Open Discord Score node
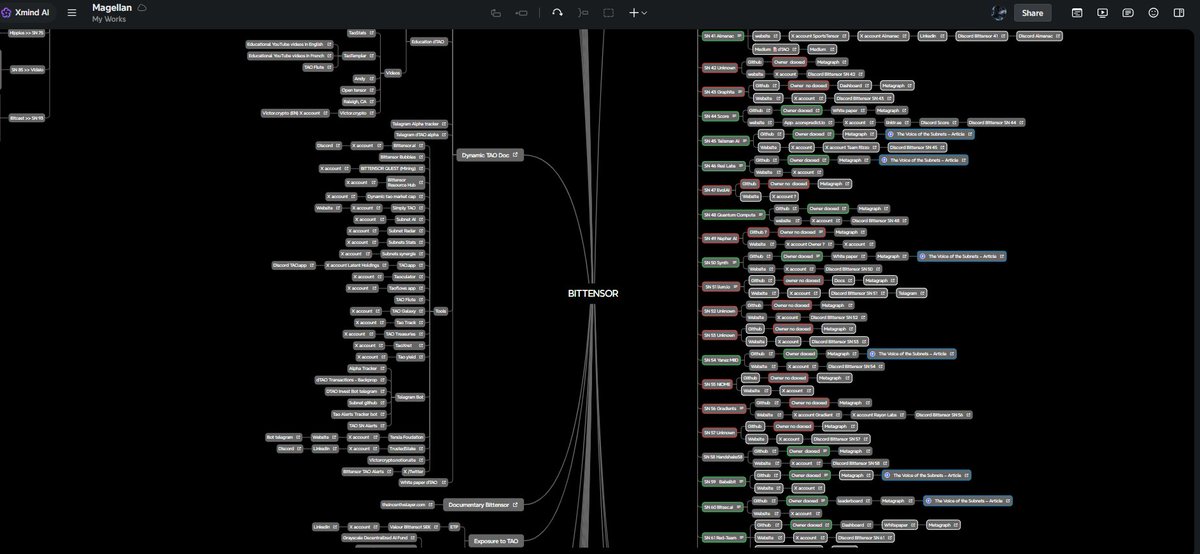The image size is (1200, 554). coord(937,122)
